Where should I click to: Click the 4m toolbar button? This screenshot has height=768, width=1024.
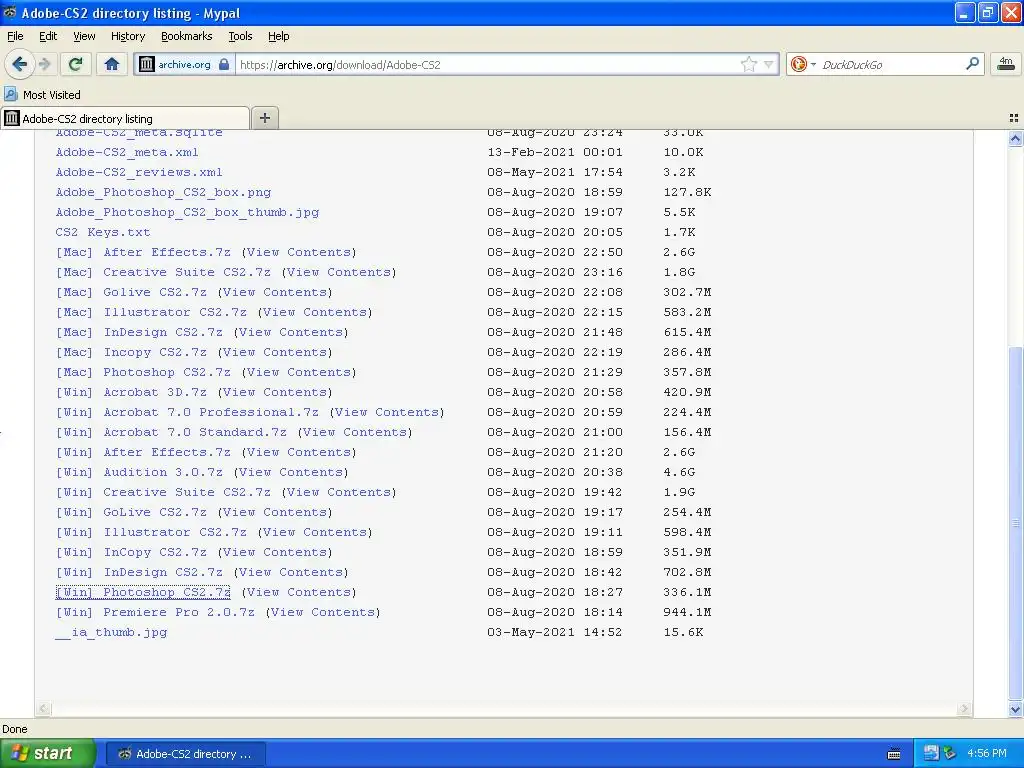click(x=1006, y=64)
